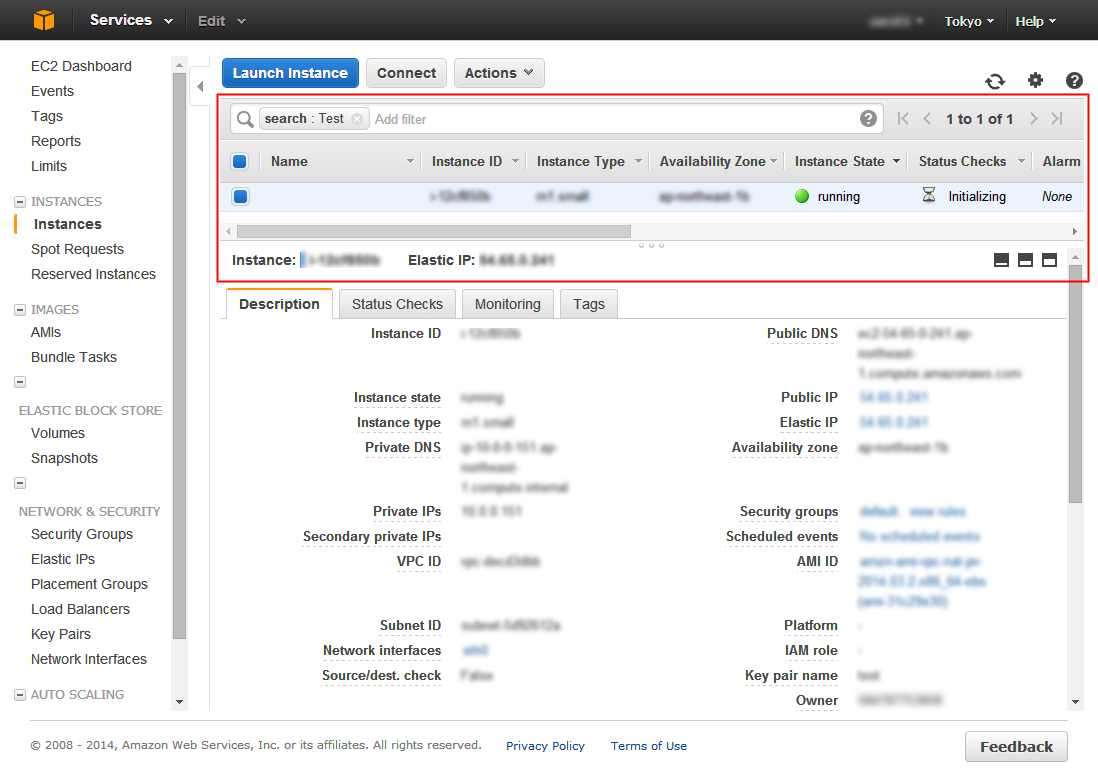
Task: Click sidebar scroll-up arrow
Action: point(179,64)
